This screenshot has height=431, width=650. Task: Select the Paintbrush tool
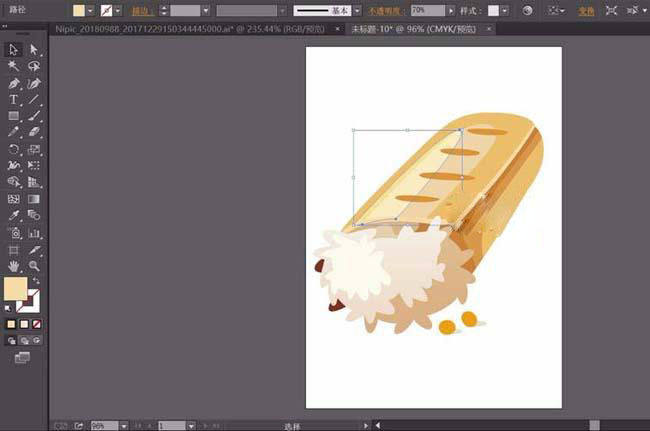coord(34,116)
